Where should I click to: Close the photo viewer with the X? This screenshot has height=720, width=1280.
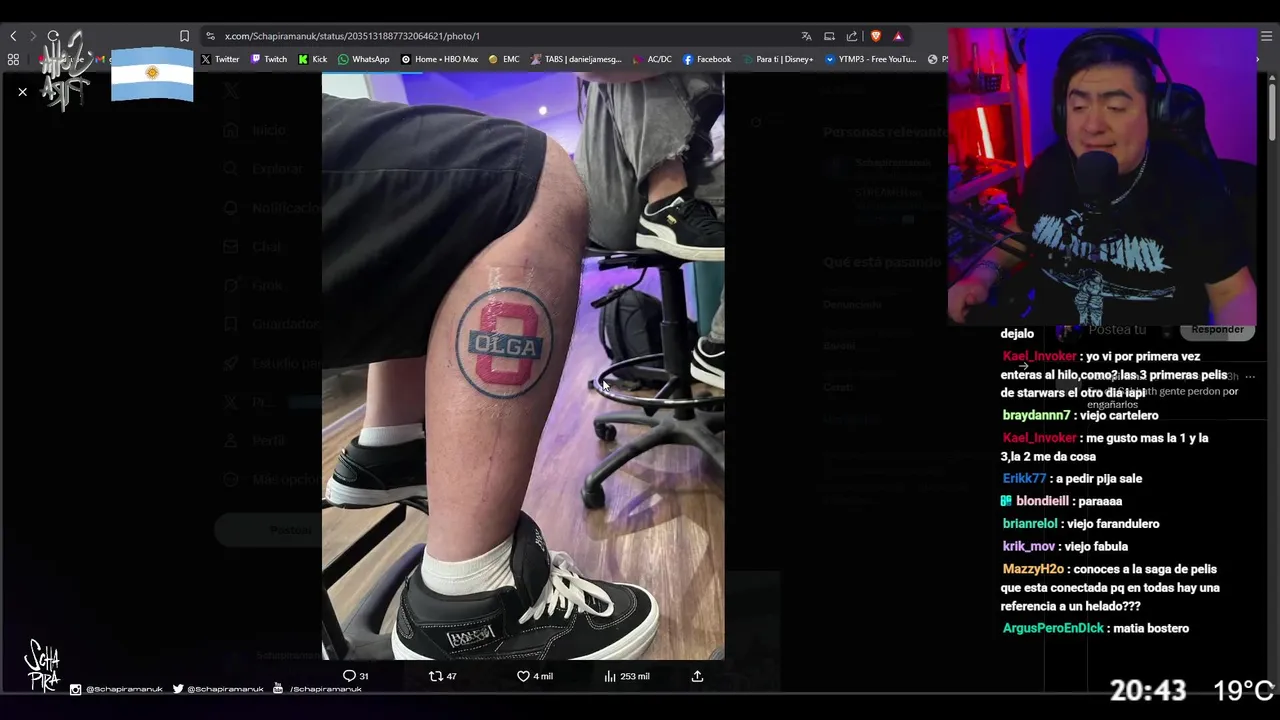pyautogui.click(x=22, y=92)
